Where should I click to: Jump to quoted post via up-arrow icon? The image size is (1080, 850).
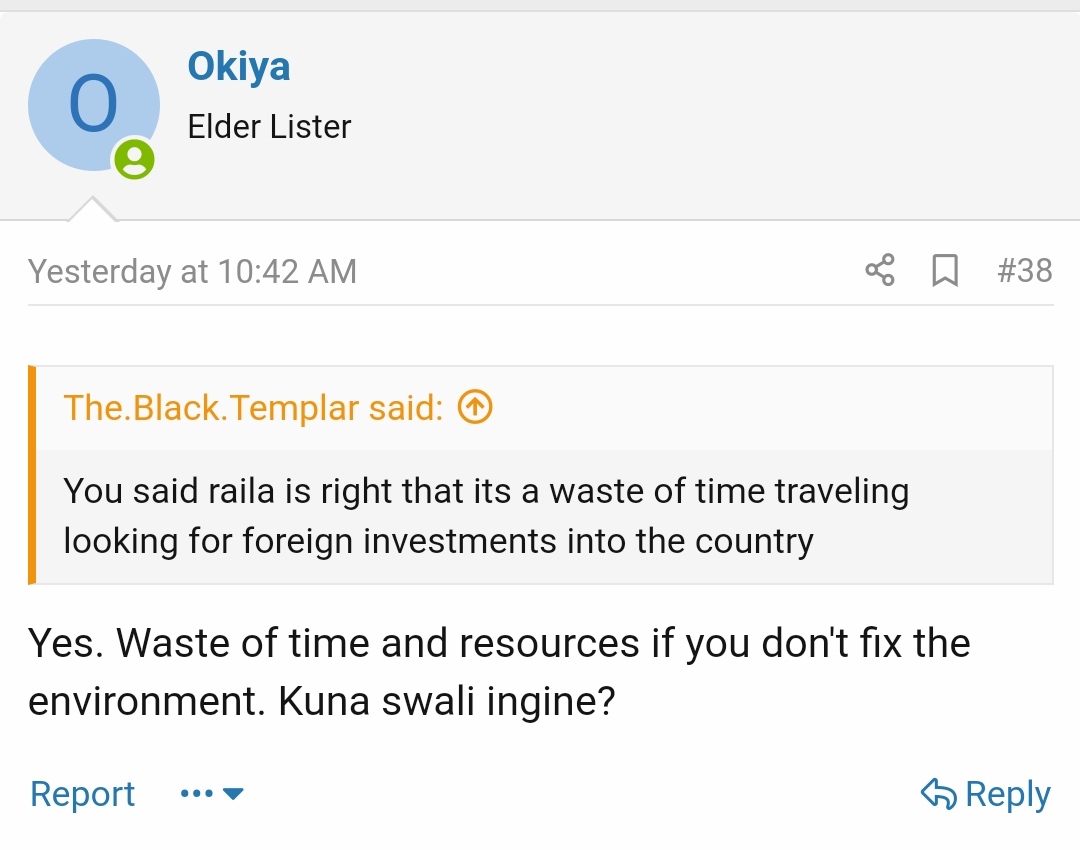475,408
